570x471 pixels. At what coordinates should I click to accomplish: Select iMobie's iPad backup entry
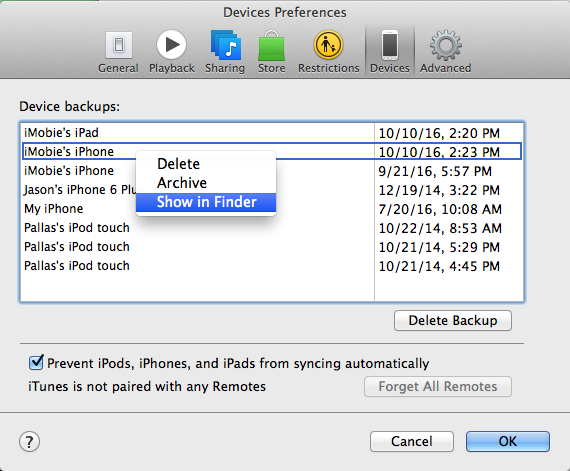click(x=272, y=133)
